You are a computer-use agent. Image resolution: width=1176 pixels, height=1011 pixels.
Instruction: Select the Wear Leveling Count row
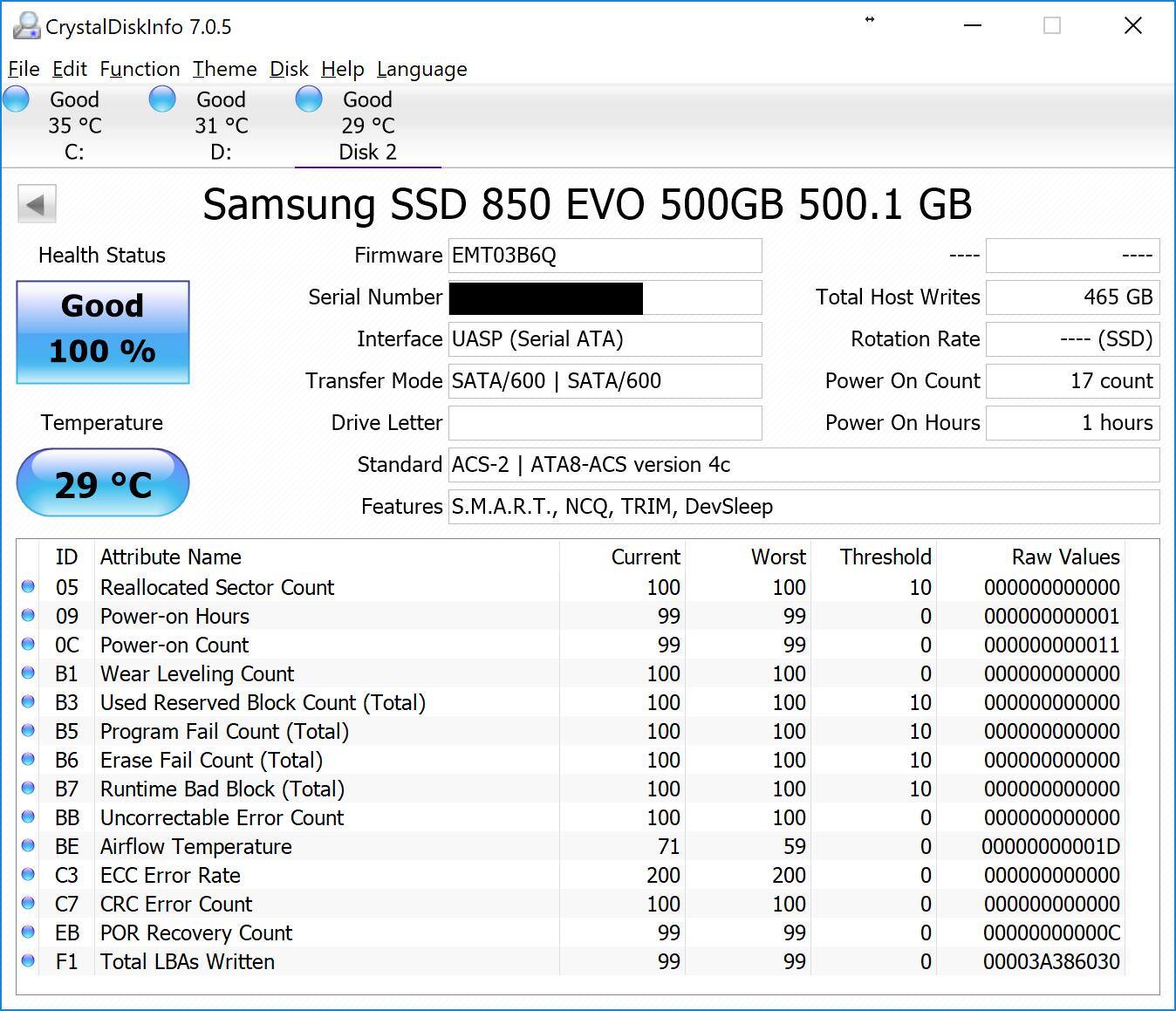click(x=197, y=673)
